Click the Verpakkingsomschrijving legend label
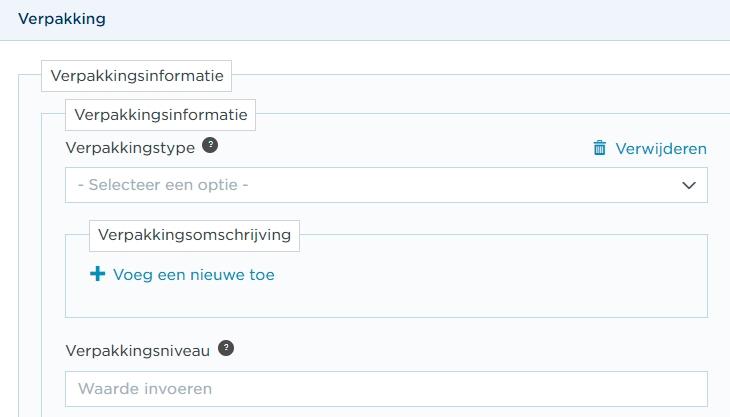Image resolution: width=730 pixels, height=417 pixels. [194, 236]
